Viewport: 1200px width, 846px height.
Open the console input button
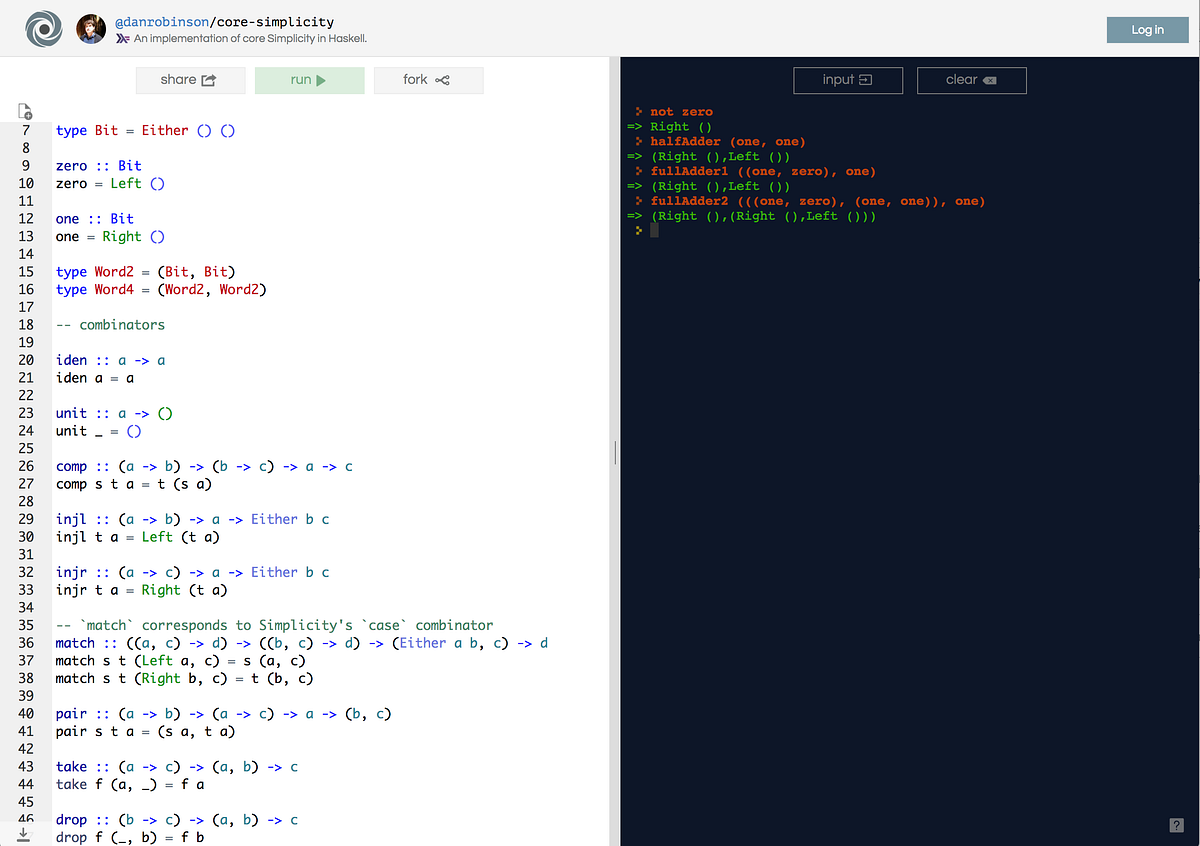click(x=848, y=80)
